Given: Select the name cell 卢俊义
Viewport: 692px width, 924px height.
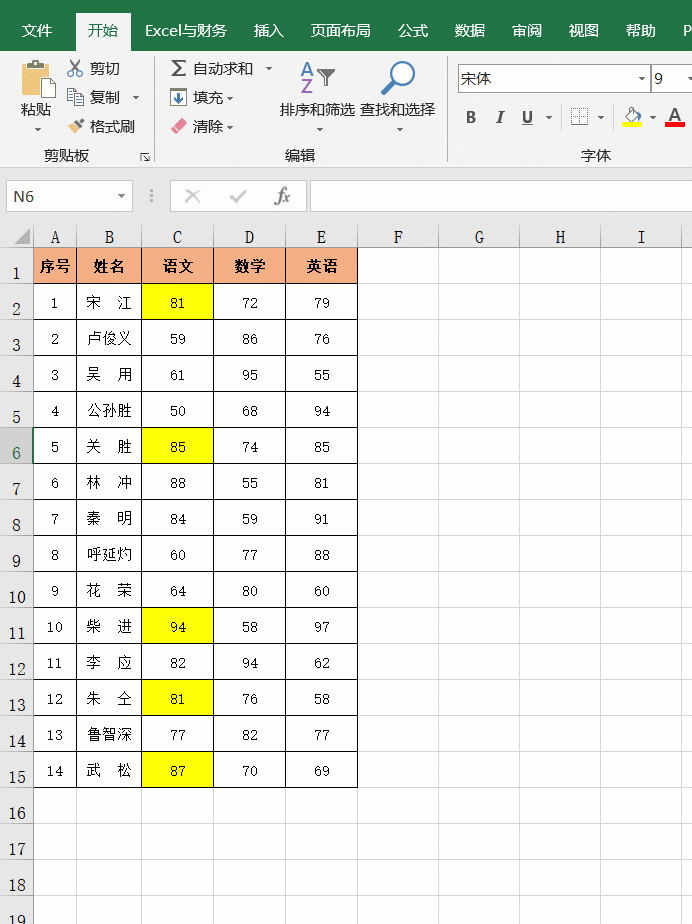Looking at the screenshot, I should tap(109, 338).
